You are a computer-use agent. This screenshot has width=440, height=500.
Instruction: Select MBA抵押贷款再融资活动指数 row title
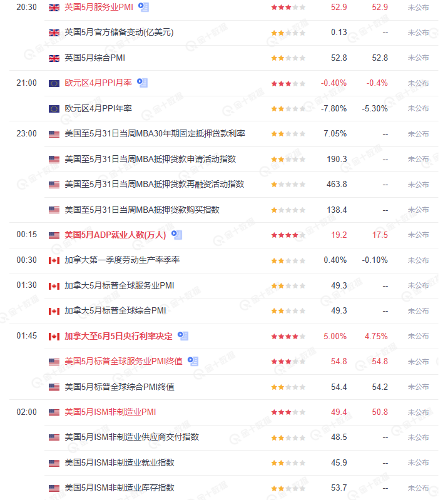point(154,184)
